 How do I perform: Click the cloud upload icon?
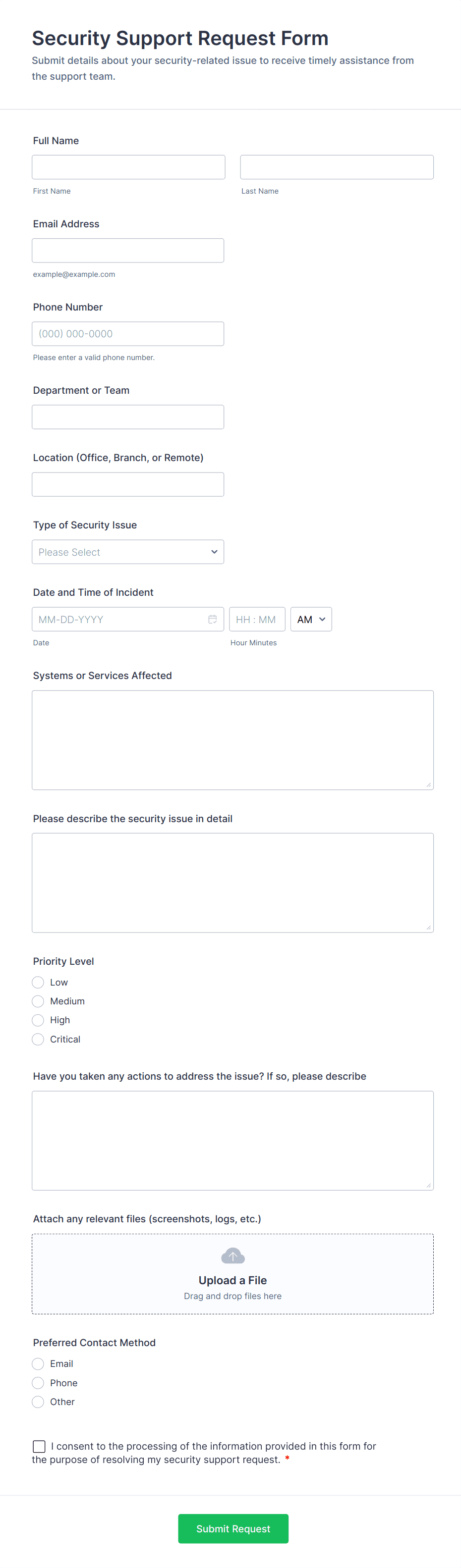point(232,1256)
